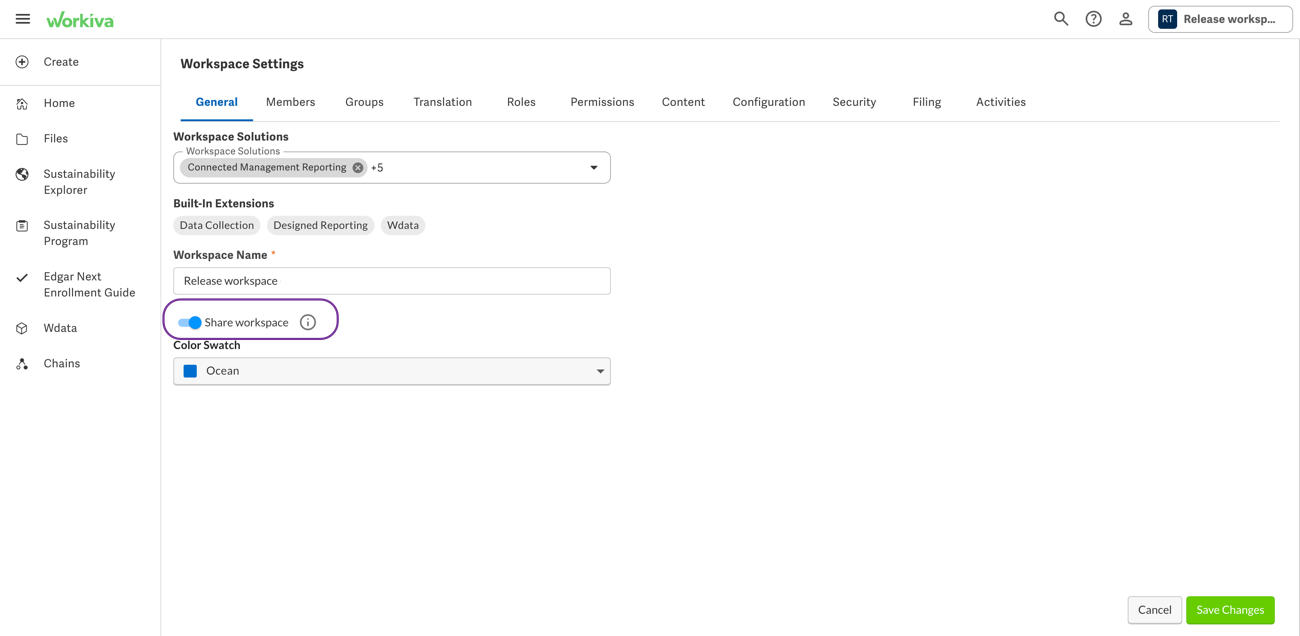Image resolution: width=1300 pixels, height=636 pixels.
Task: Click the Wdata extension chip
Action: (x=403, y=226)
